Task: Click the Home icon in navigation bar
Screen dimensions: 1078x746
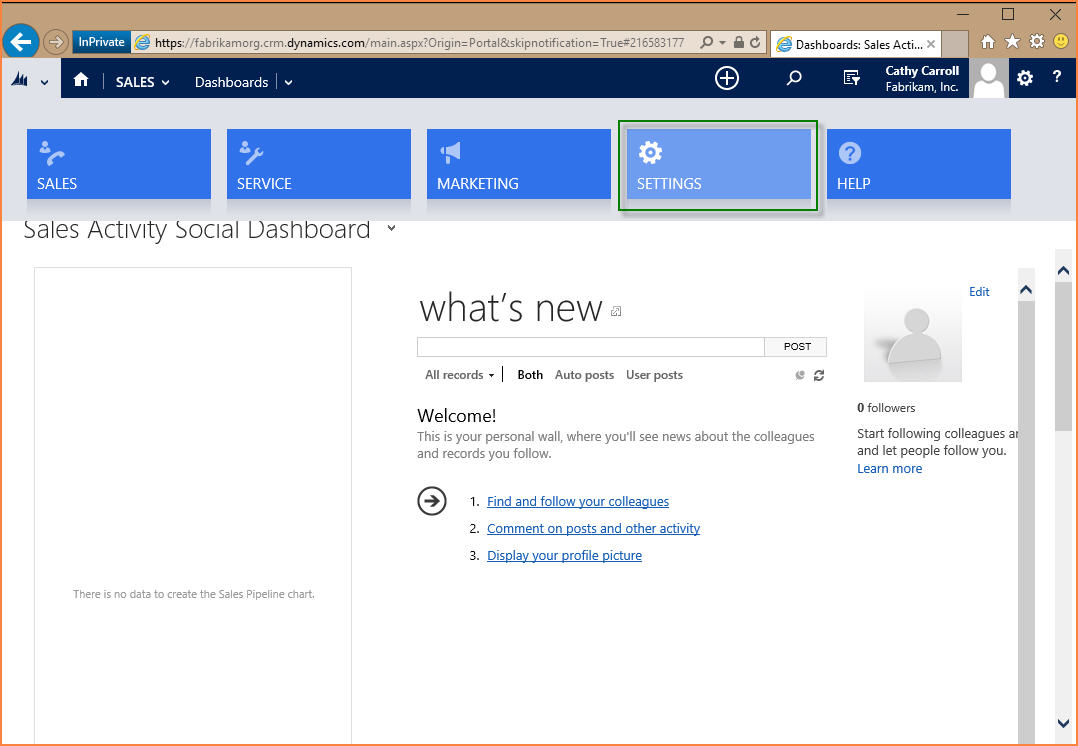Action: click(81, 81)
